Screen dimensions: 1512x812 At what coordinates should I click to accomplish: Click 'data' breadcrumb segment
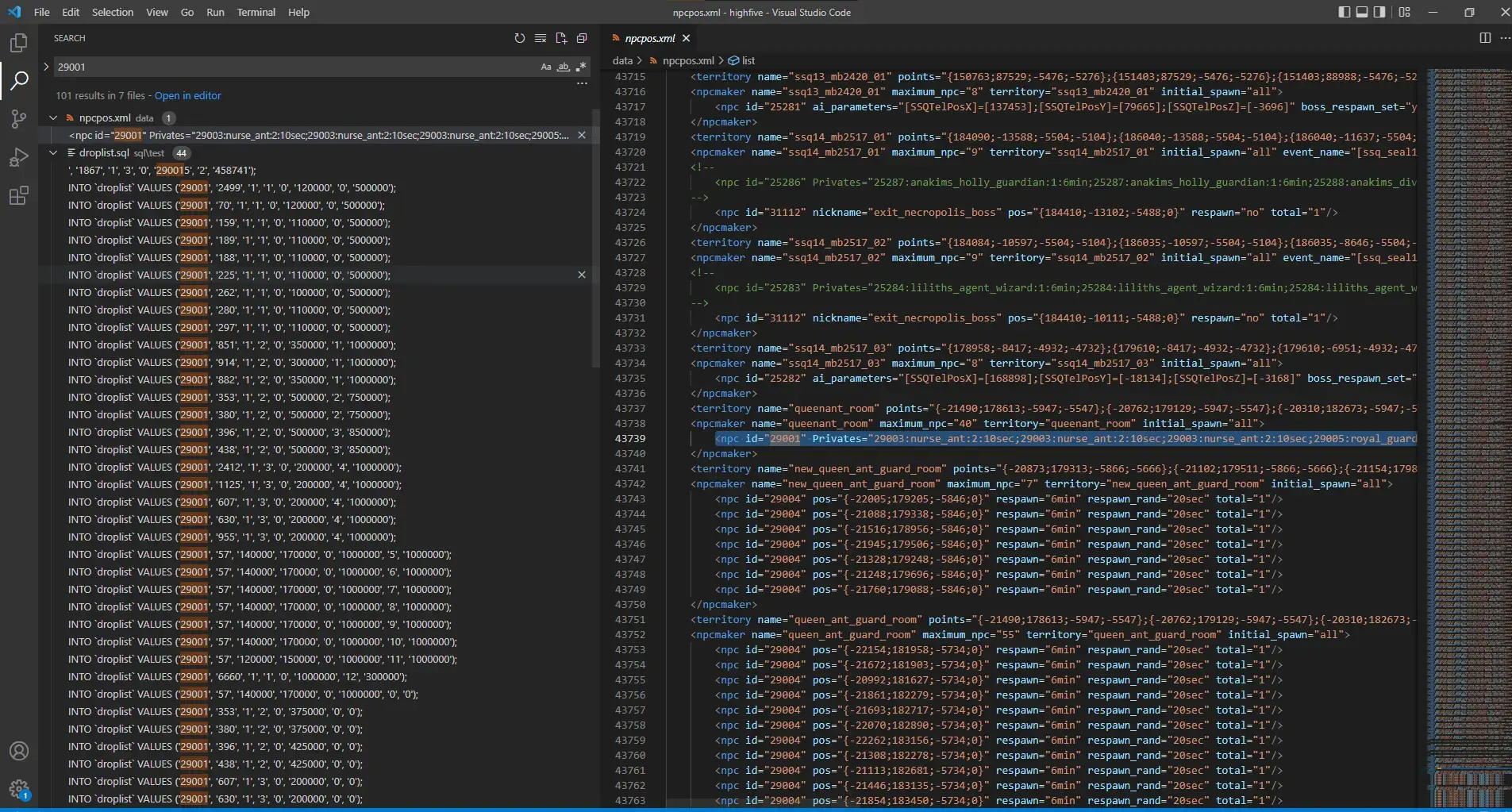click(622, 60)
